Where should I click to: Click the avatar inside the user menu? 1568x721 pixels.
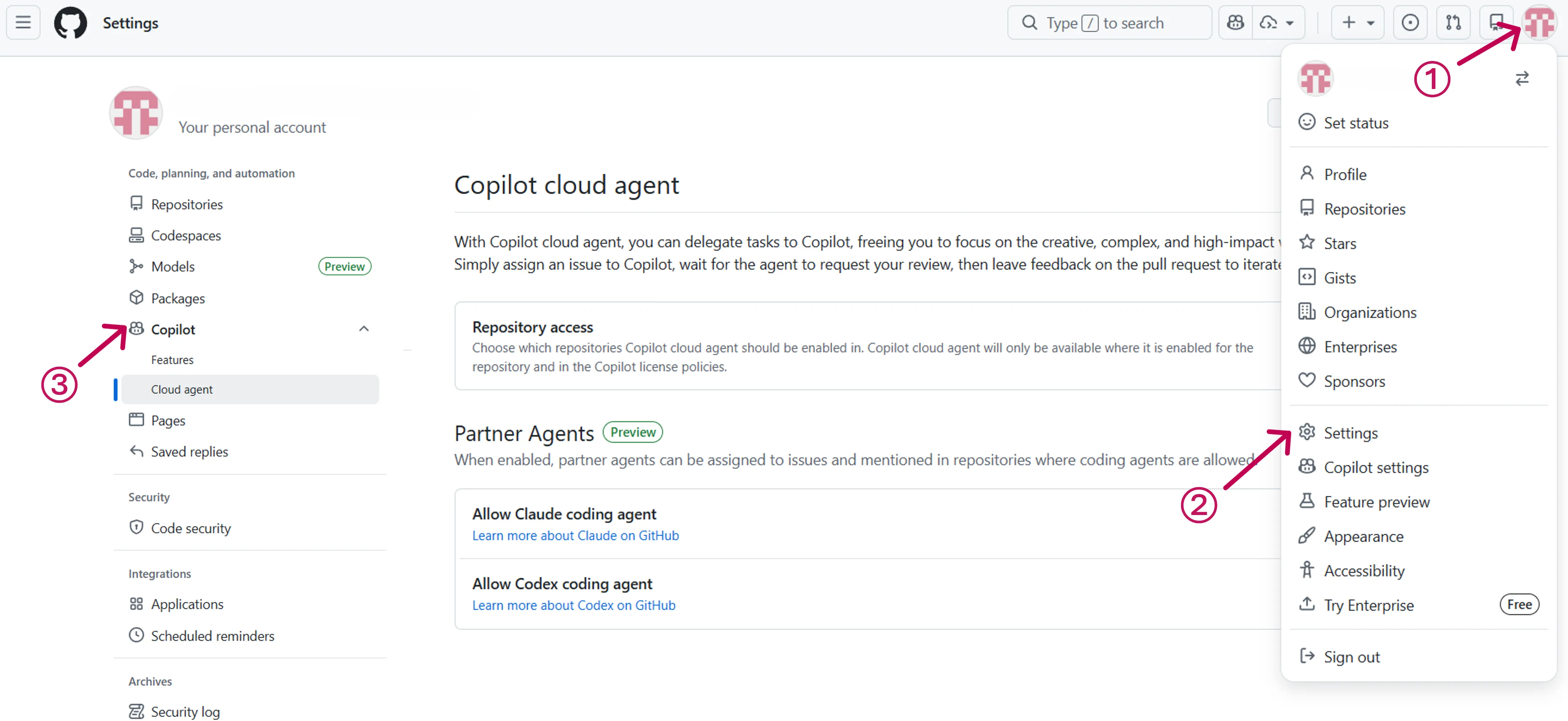(x=1315, y=78)
